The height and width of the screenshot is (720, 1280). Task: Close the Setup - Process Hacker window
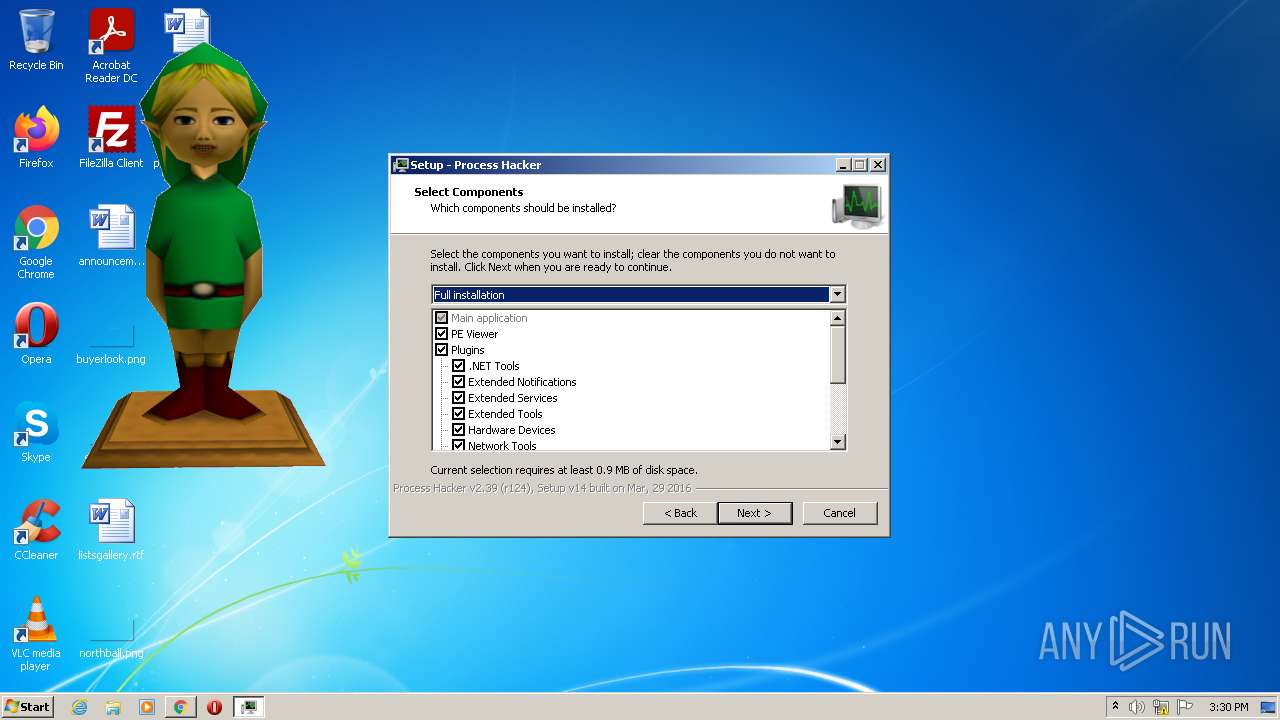click(878, 165)
